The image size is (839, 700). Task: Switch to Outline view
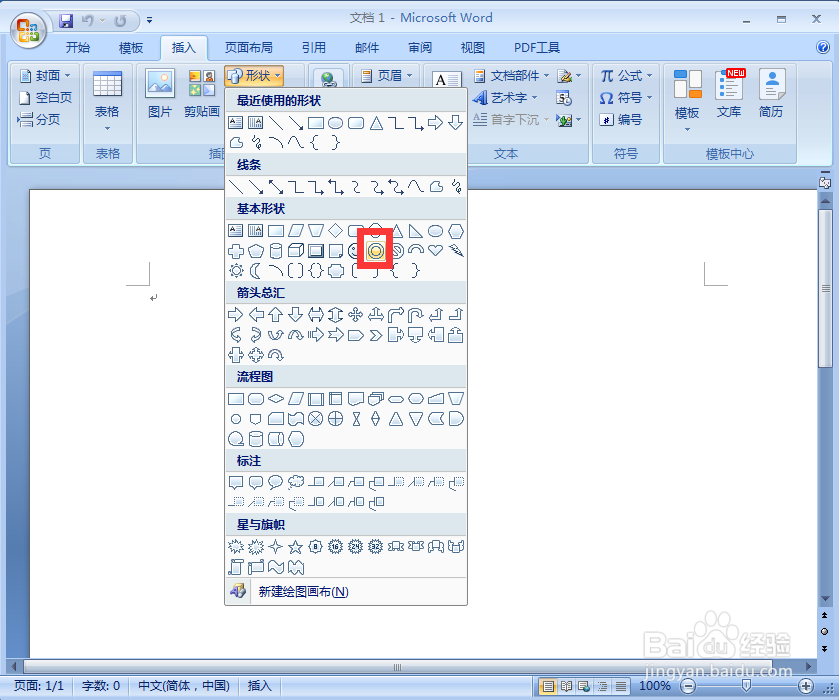point(602,686)
